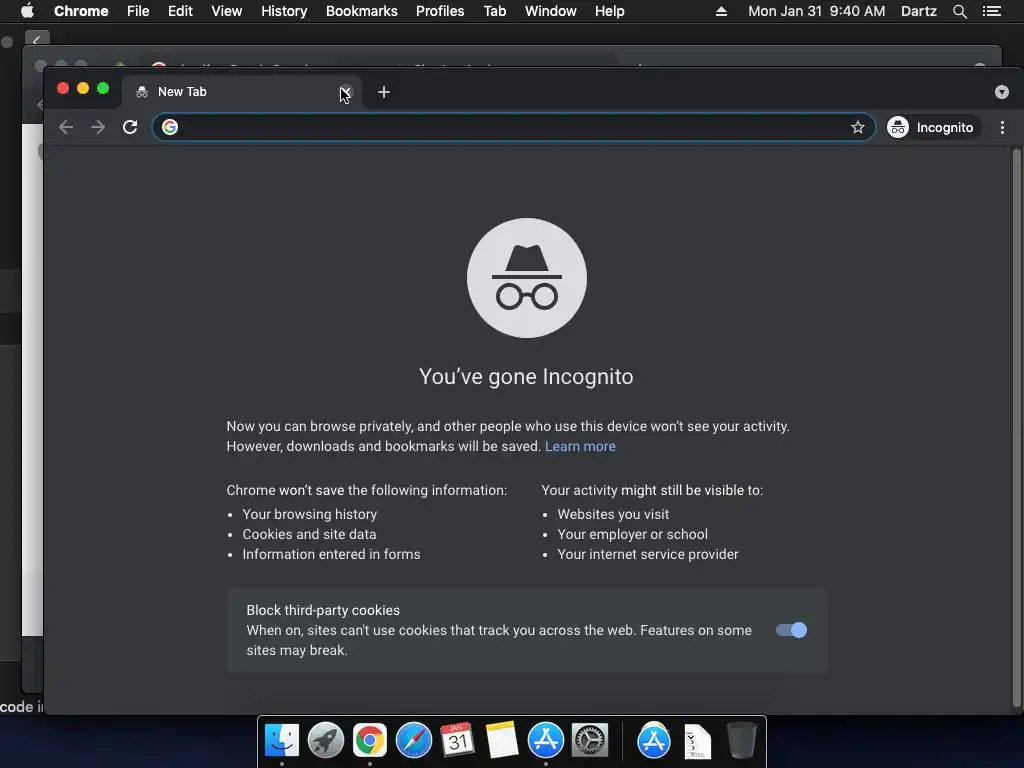This screenshot has width=1024, height=768.
Task: Open the Bookmarks menu
Action: point(362,11)
